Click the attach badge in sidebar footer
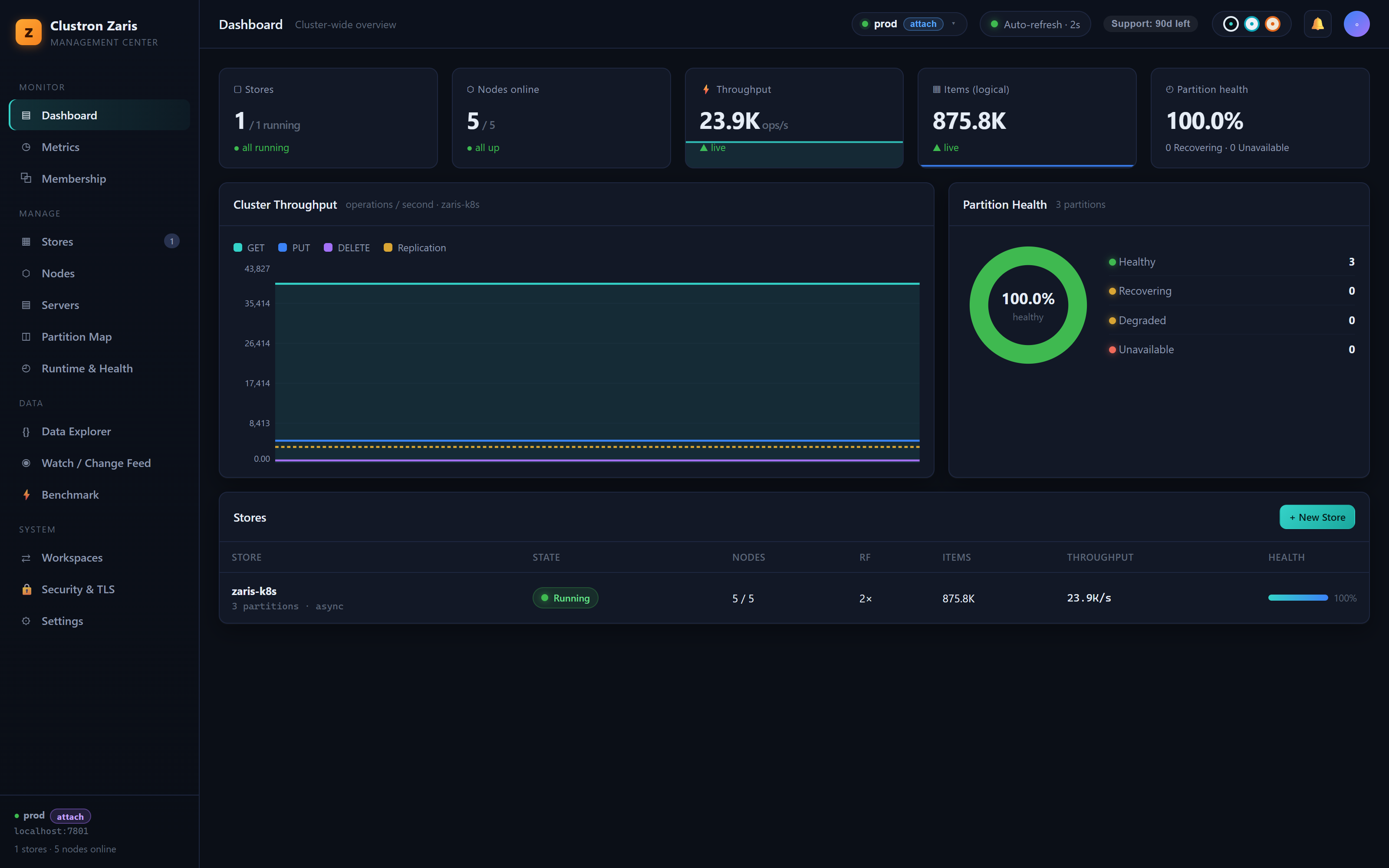 point(70,816)
